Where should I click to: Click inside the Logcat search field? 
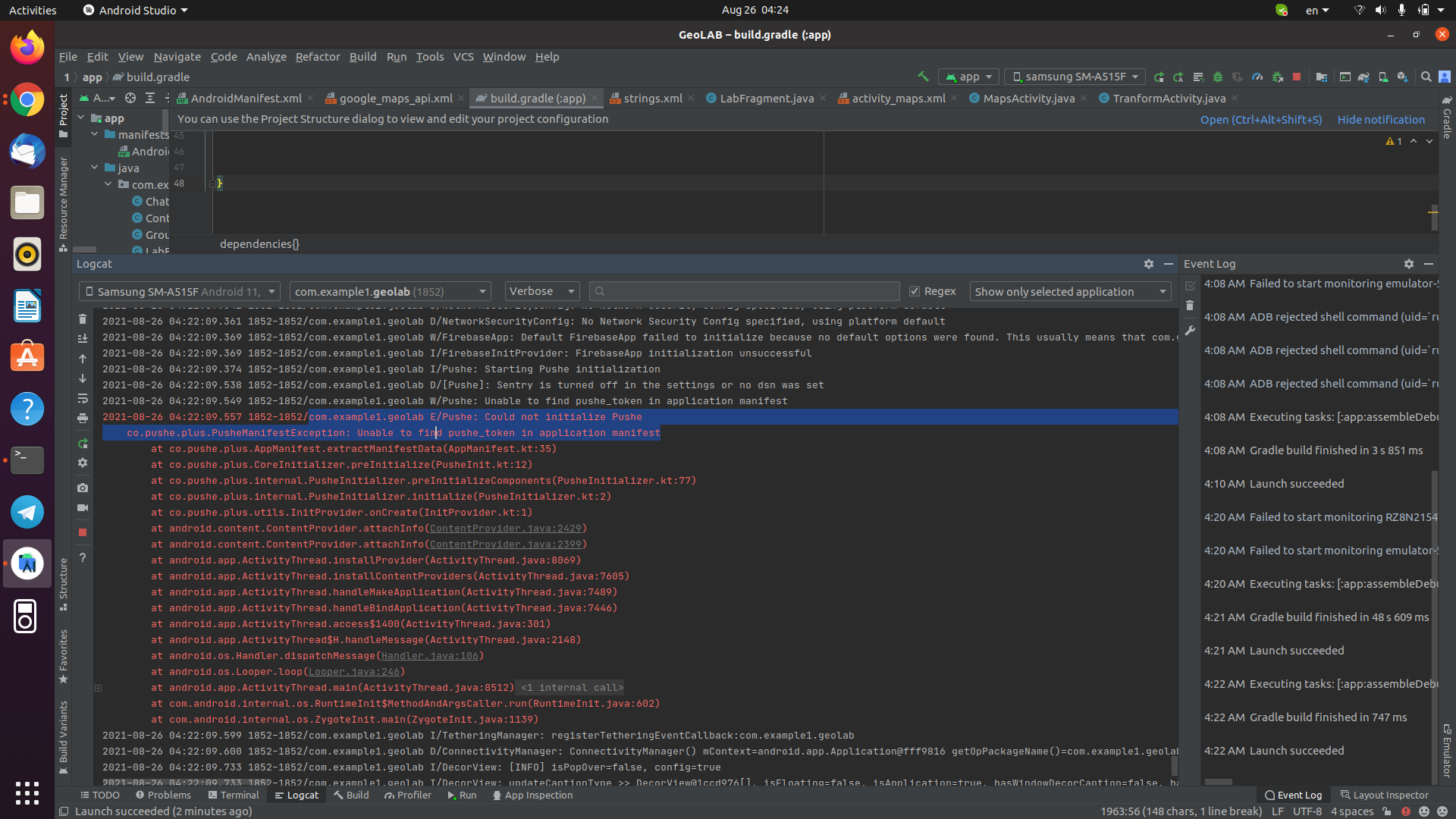pos(743,291)
